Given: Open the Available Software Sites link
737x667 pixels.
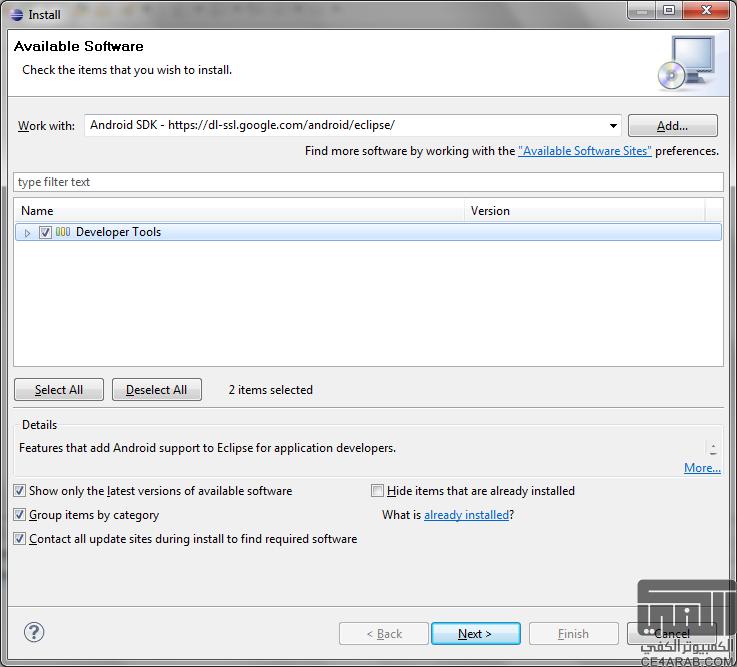Looking at the screenshot, I should pyautogui.click(x=585, y=151).
